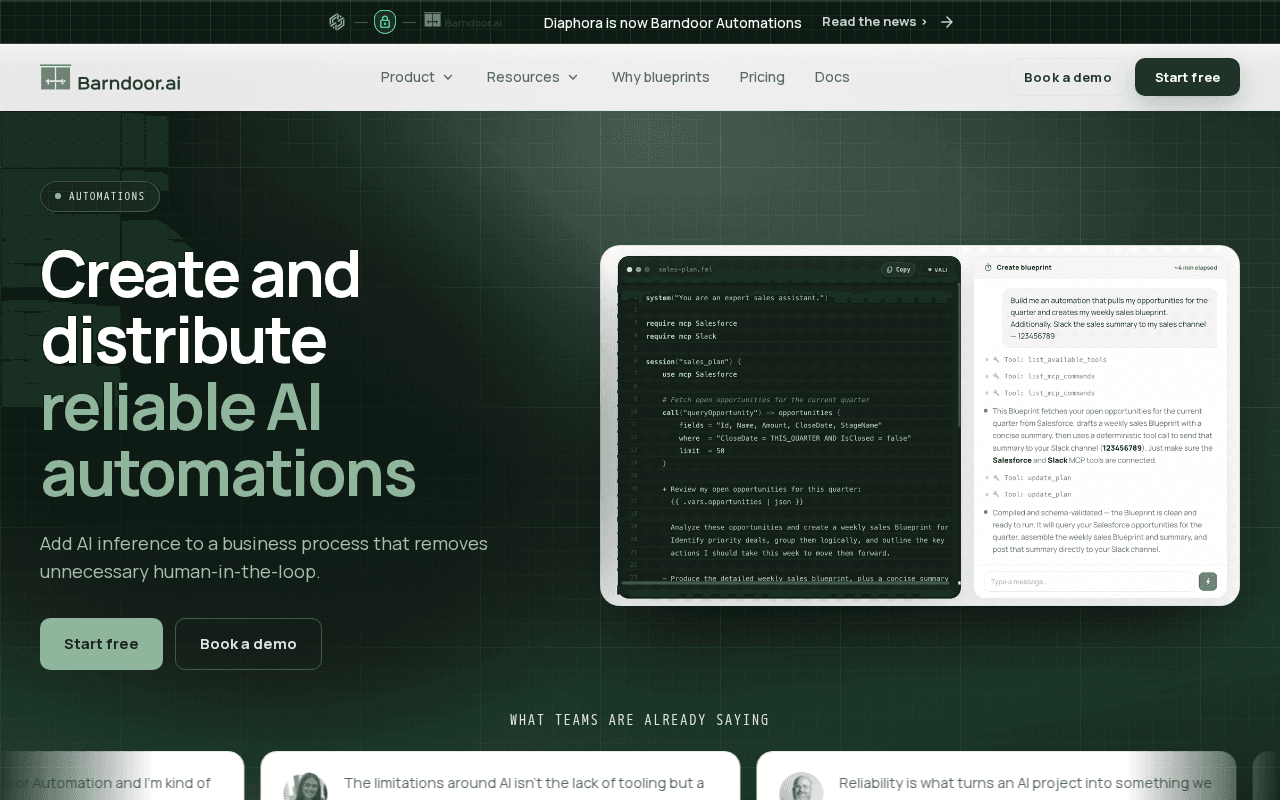
Task: Click the code line require mcp Slack
Action: tap(681, 336)
